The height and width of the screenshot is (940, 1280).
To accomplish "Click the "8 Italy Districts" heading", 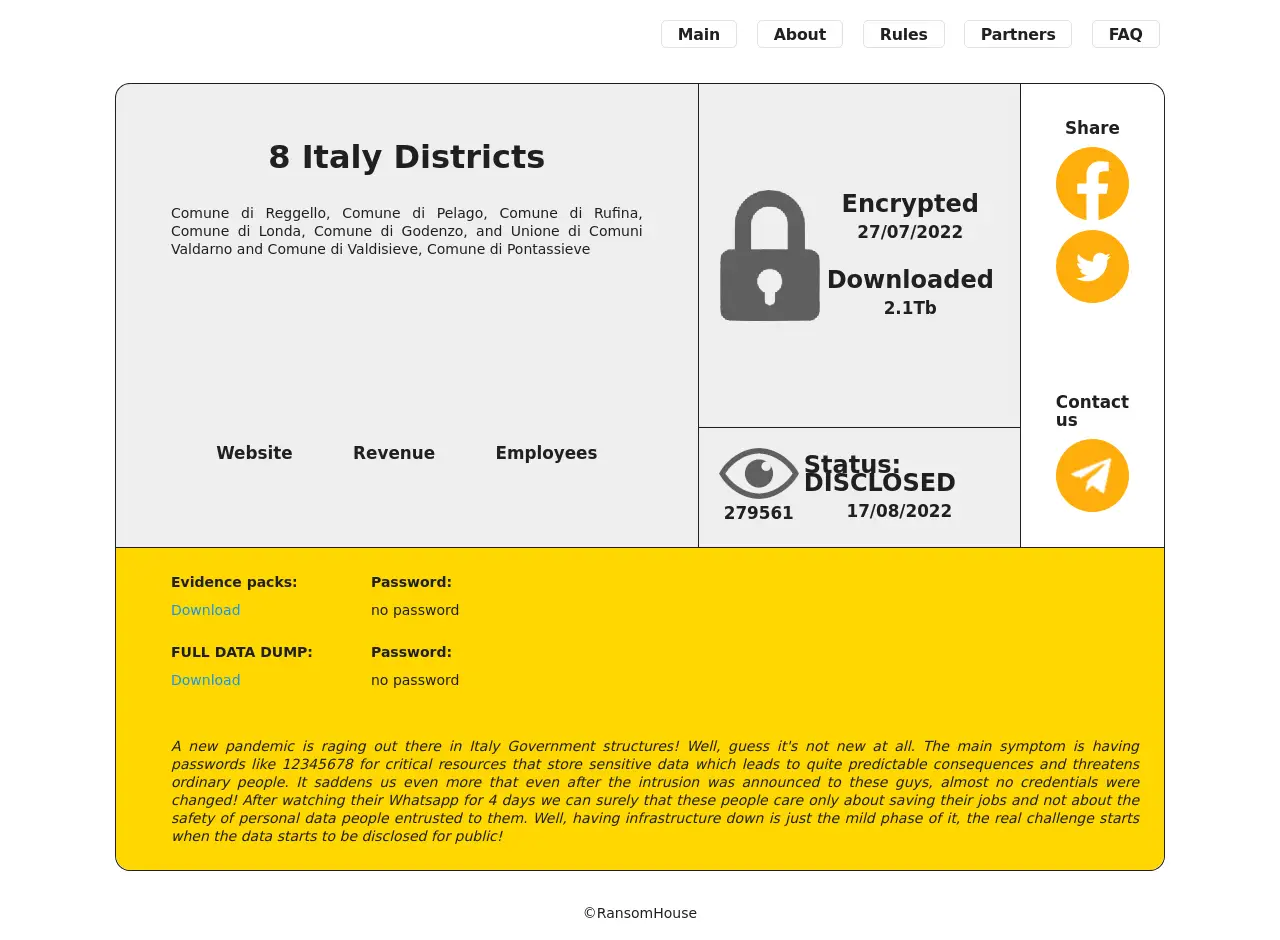I will pyautogui.click(x=406, y=157).
